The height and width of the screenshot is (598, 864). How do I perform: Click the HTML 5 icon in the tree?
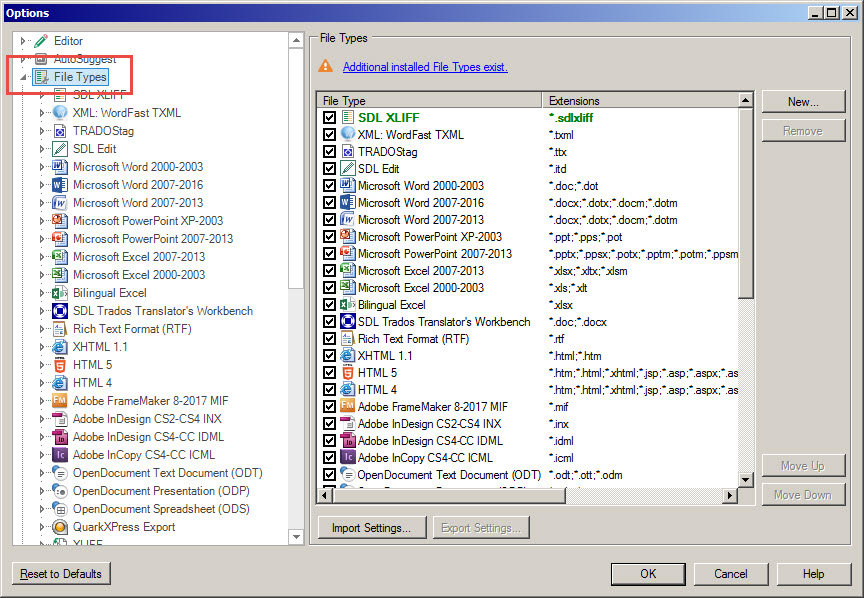coord(60,365)
